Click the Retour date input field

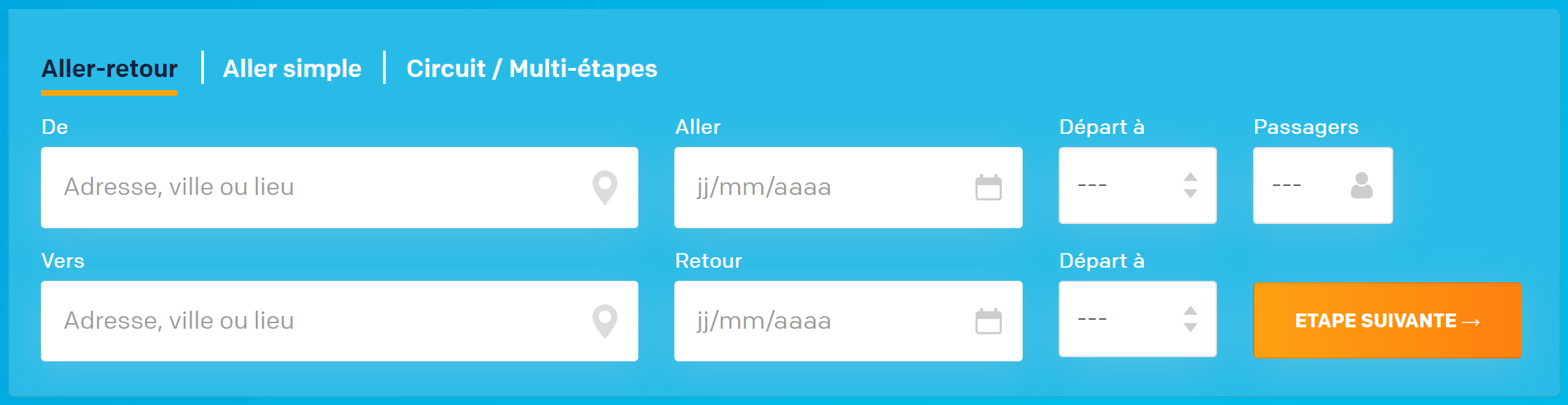pyautogui.click(x=848, y=321)
